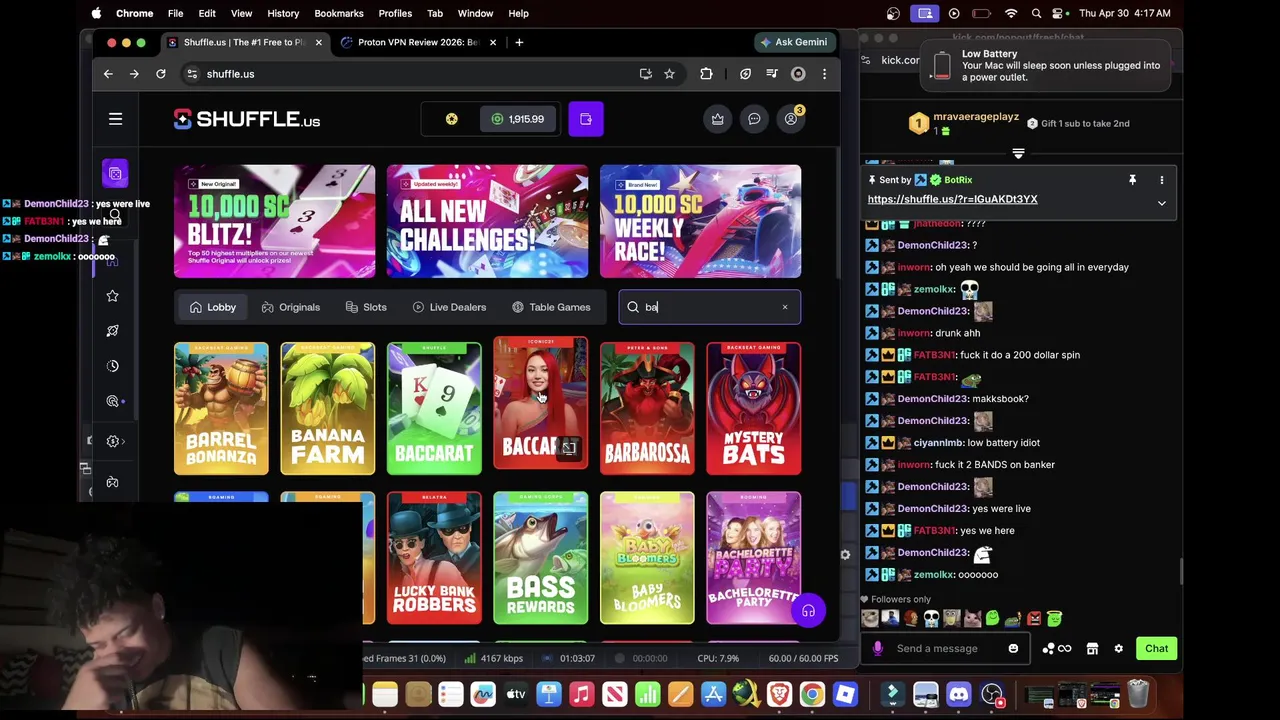Go back in Chrome
The width and height of the screenshot is (1280, 720).
coord(108,74)
